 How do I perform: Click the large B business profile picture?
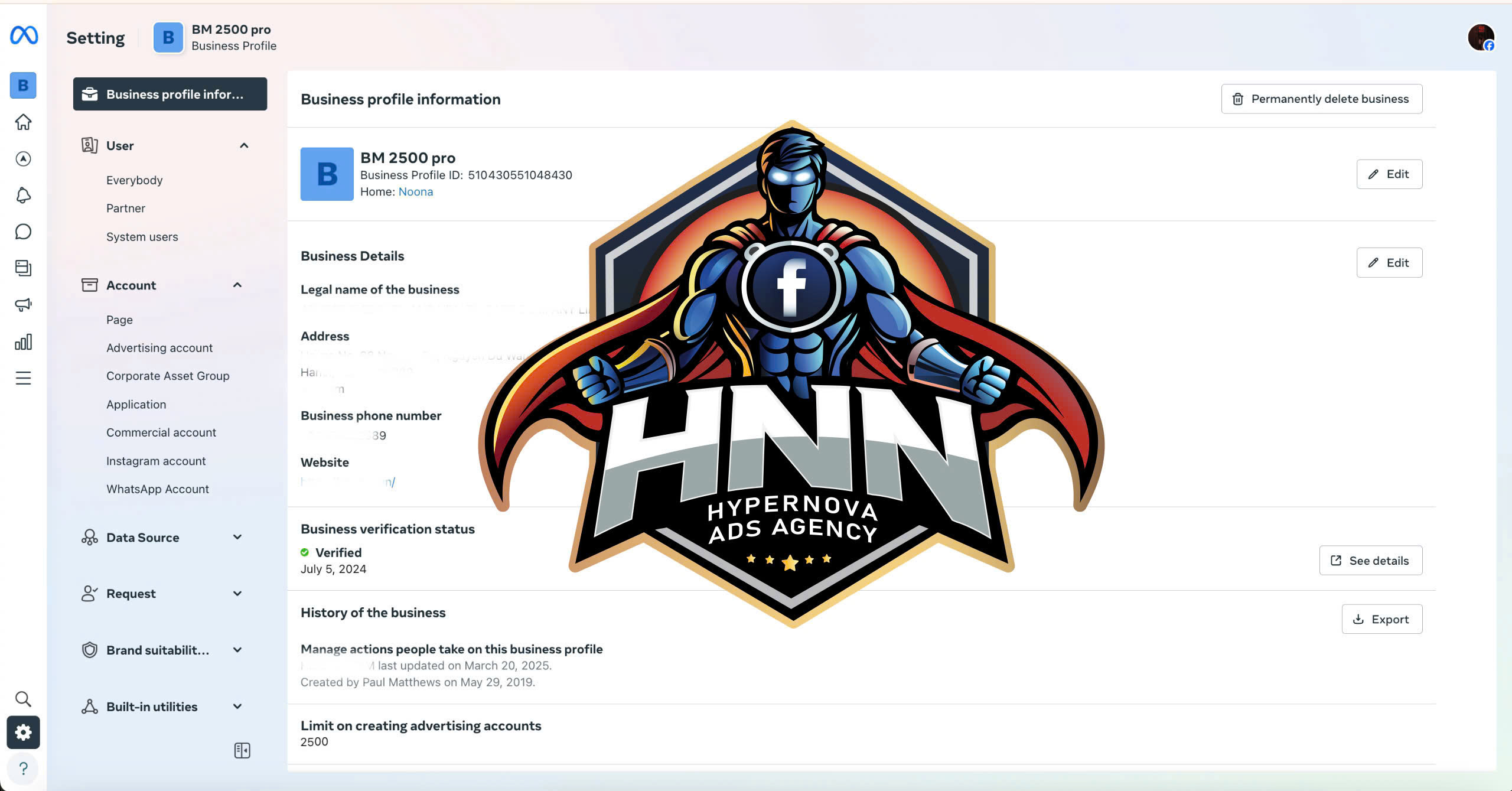point(327,174)
